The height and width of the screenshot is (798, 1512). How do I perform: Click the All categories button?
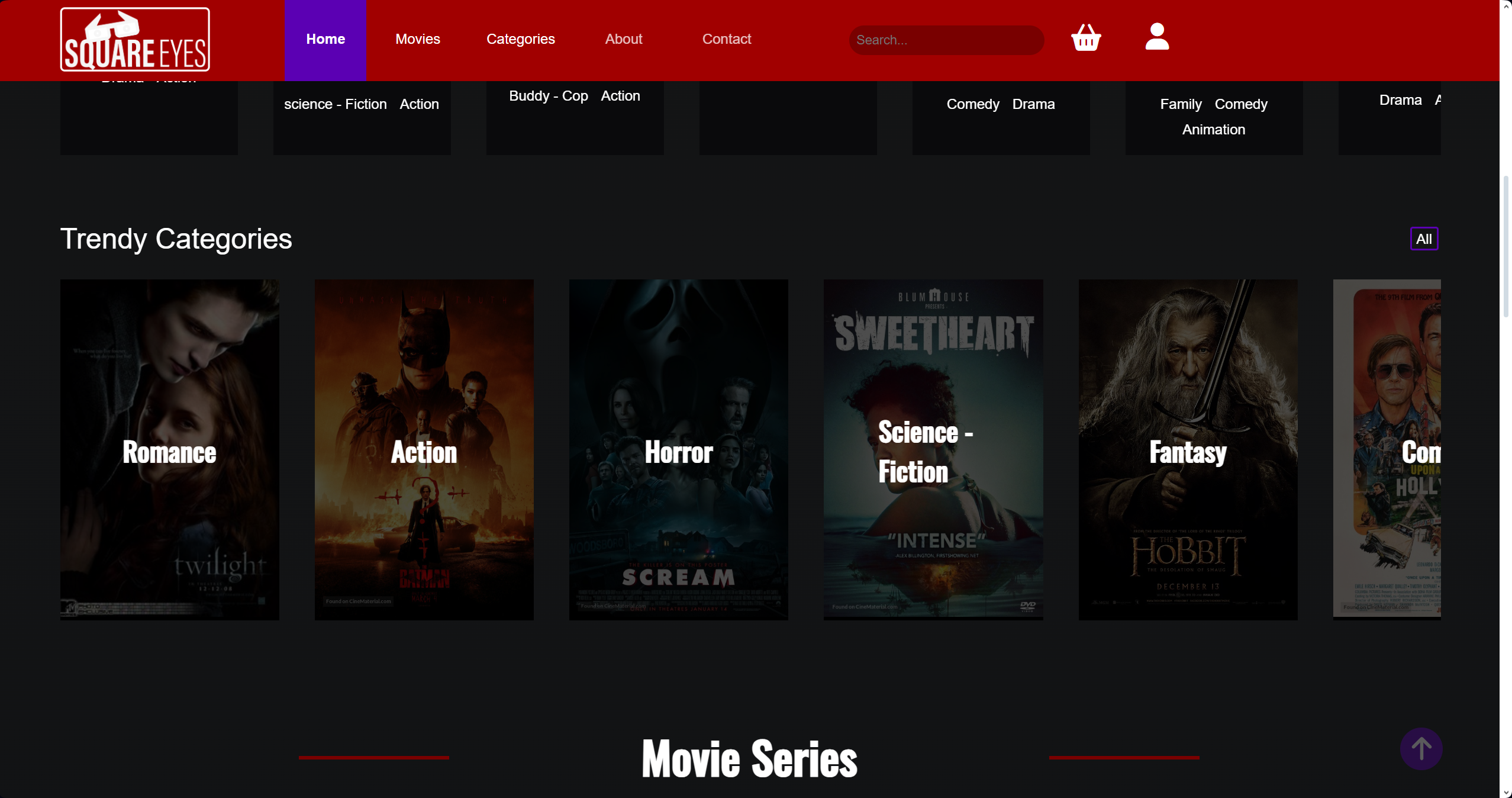click(1424, 239)
